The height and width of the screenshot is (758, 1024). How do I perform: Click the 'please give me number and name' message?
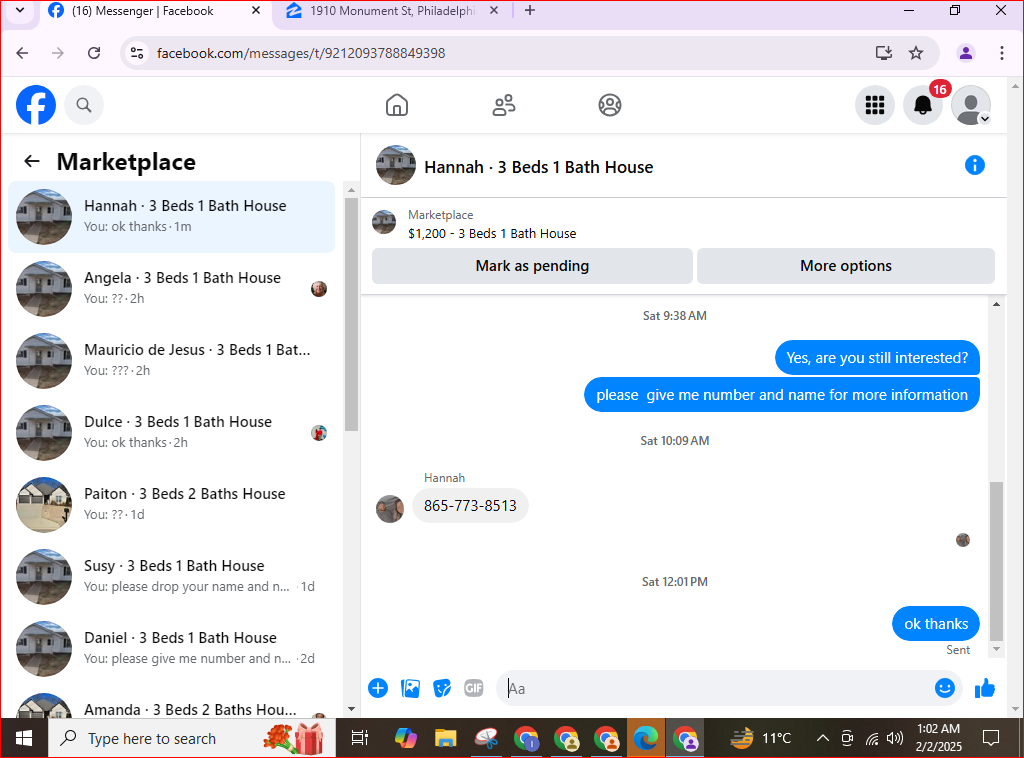pyautogui.click(x=782, y=394)
